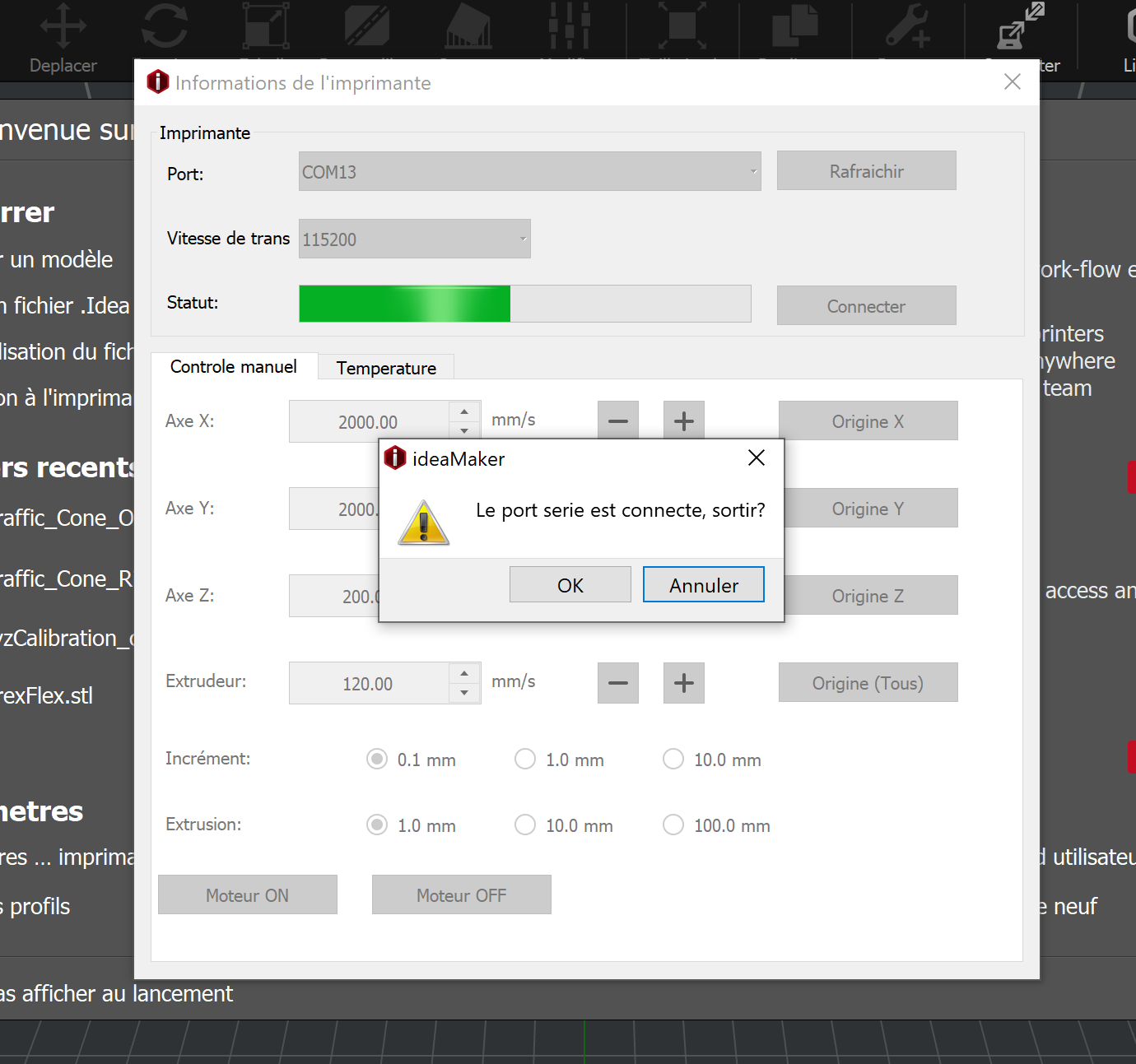
Task: Increase Extrudeur speed with the up arrow
Action: (x=464, y=673)
